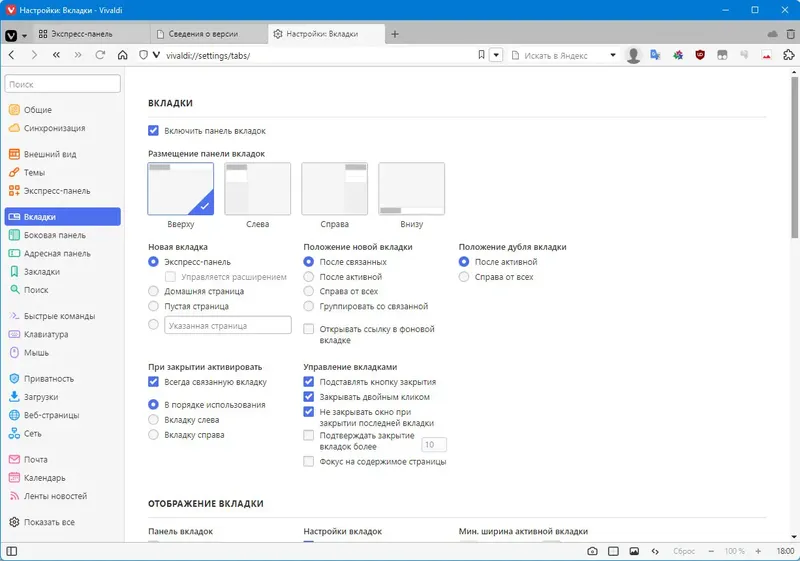Select Группировать со связанной option

coord(308,306)
